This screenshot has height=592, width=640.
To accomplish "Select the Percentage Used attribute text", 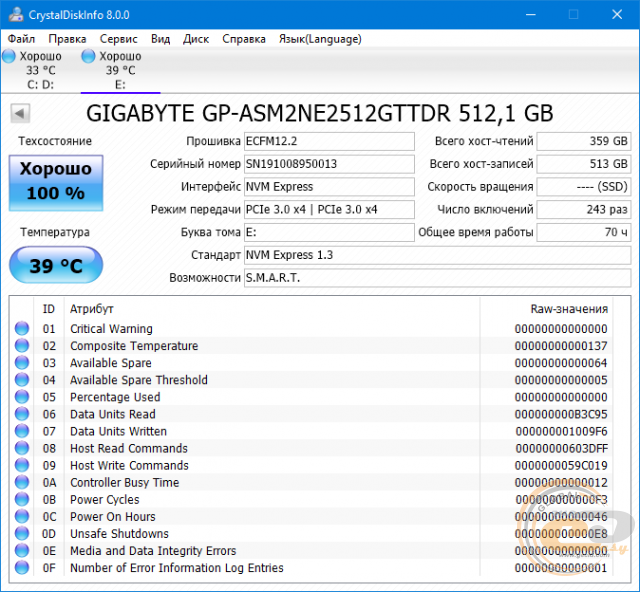I will point(115,397).
